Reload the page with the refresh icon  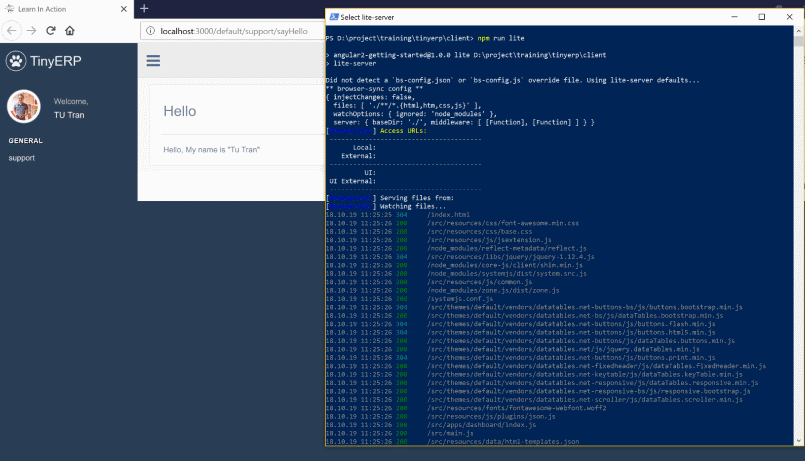click(50, 31)
